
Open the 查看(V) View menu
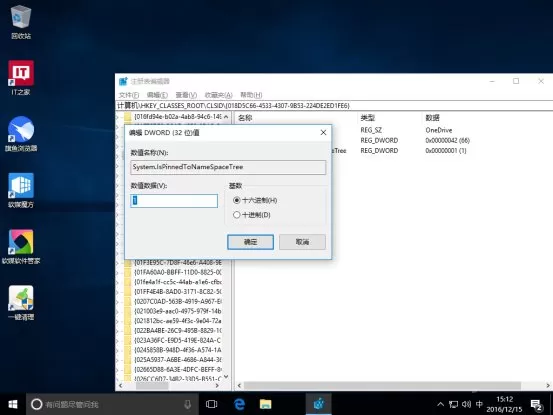click(x=186, y=95)
